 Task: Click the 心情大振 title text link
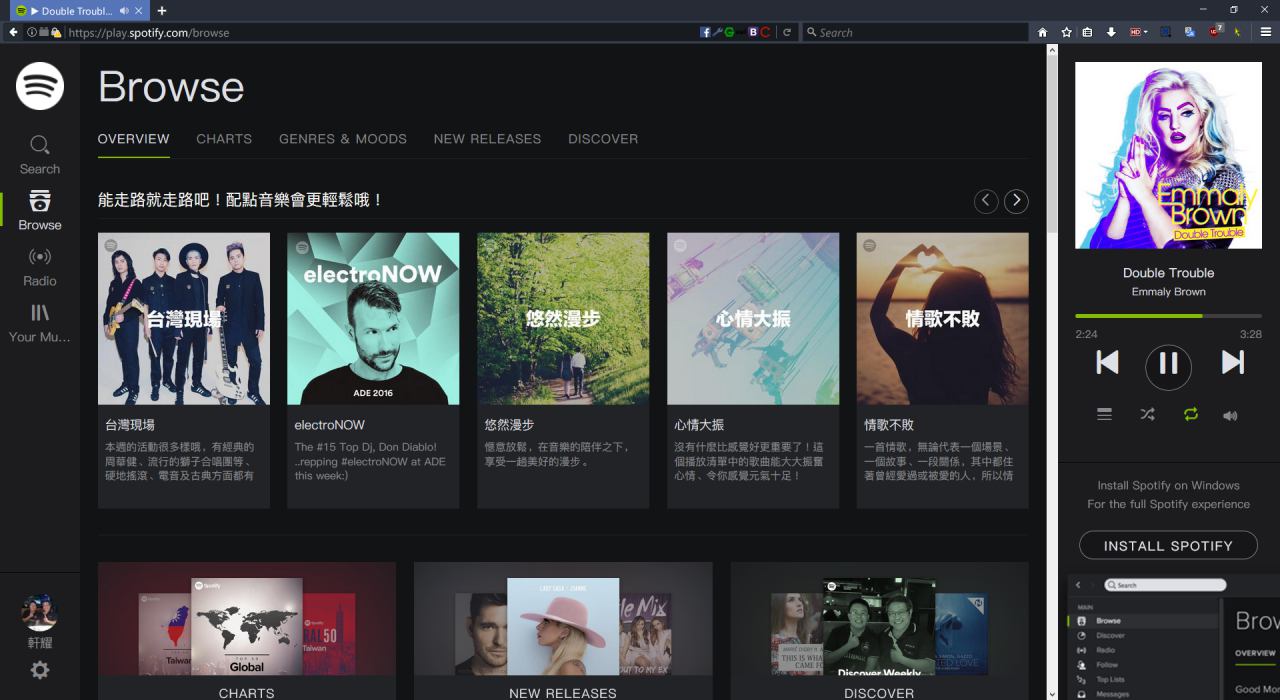[699, 425]
